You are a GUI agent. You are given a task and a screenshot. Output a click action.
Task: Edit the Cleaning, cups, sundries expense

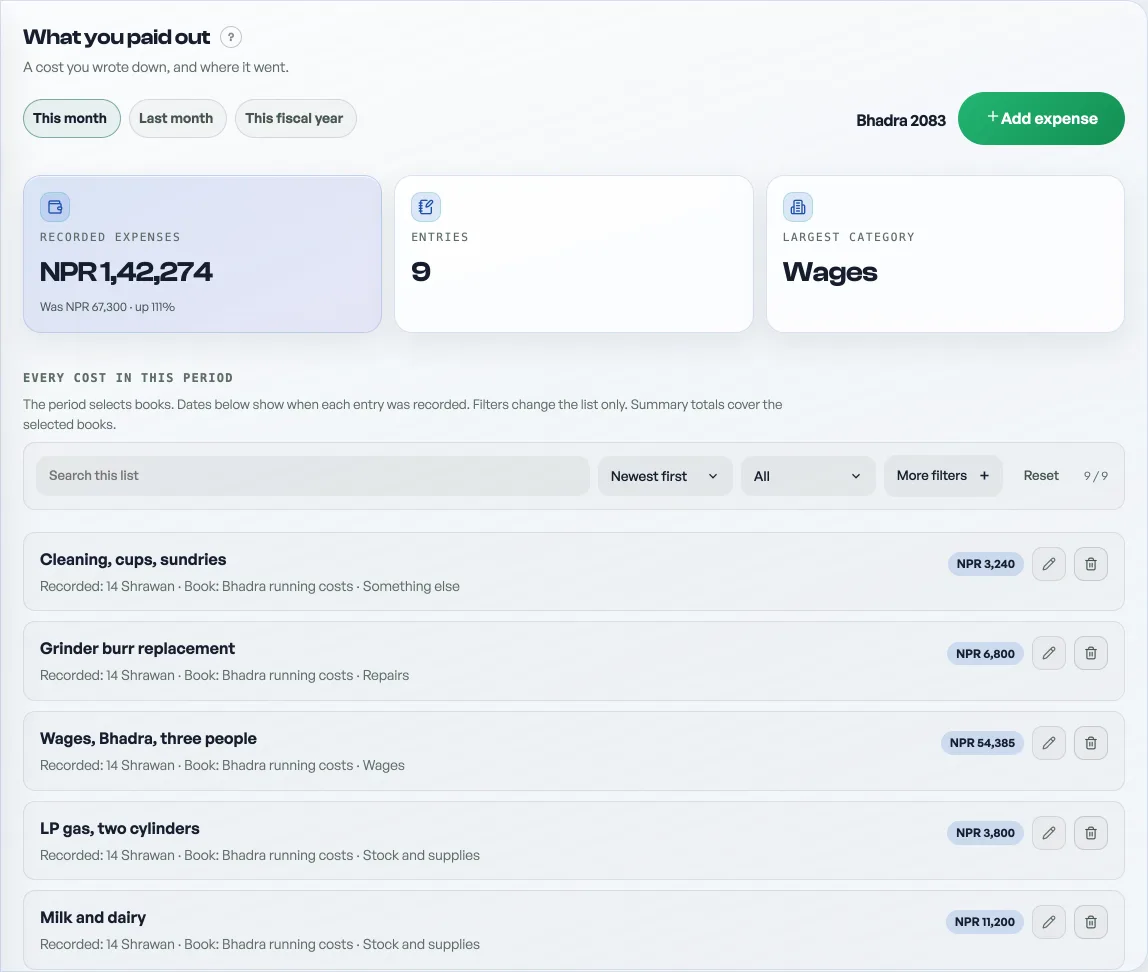click(1048, 564)
